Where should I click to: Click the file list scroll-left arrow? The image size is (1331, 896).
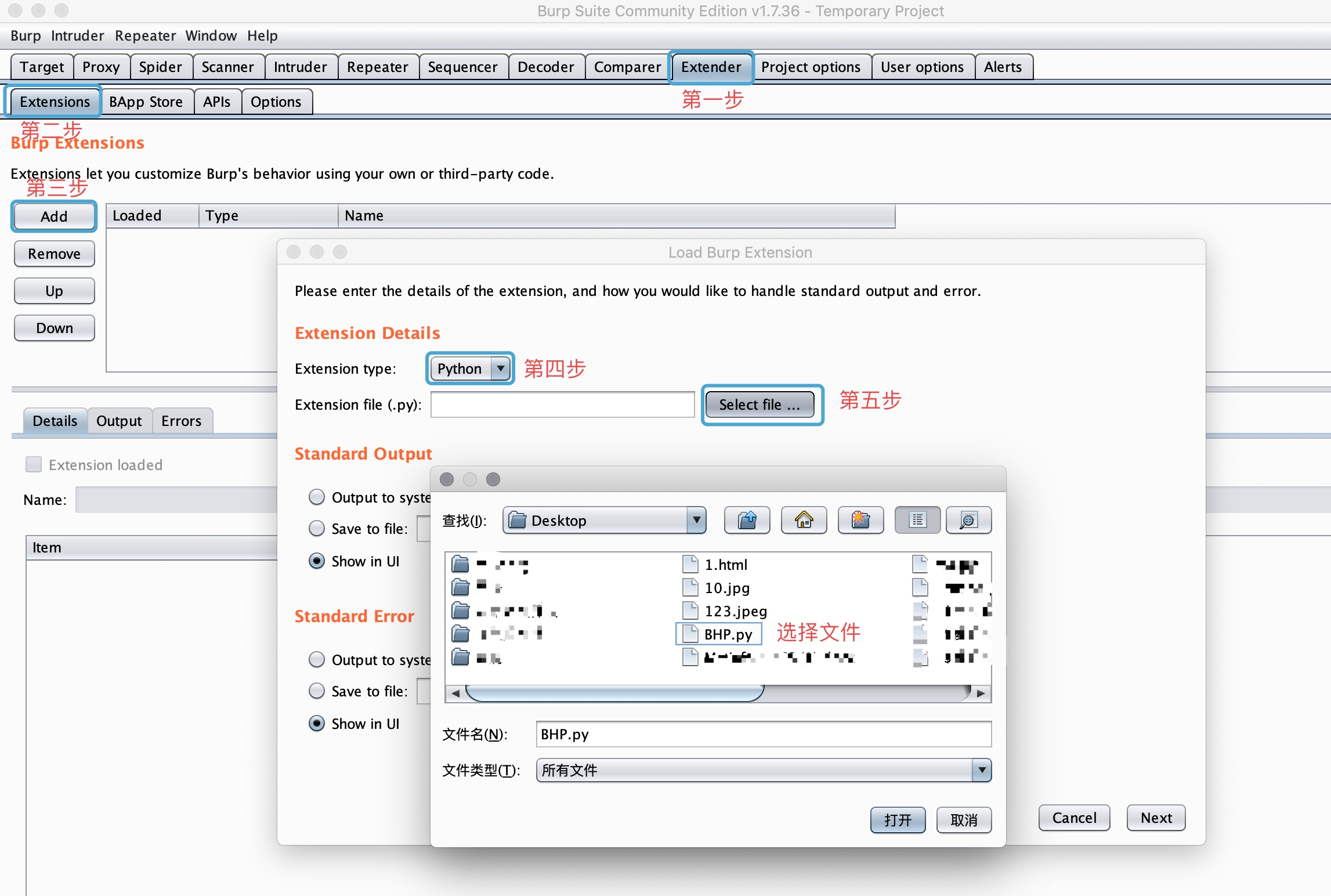click(x=455, y=693)
